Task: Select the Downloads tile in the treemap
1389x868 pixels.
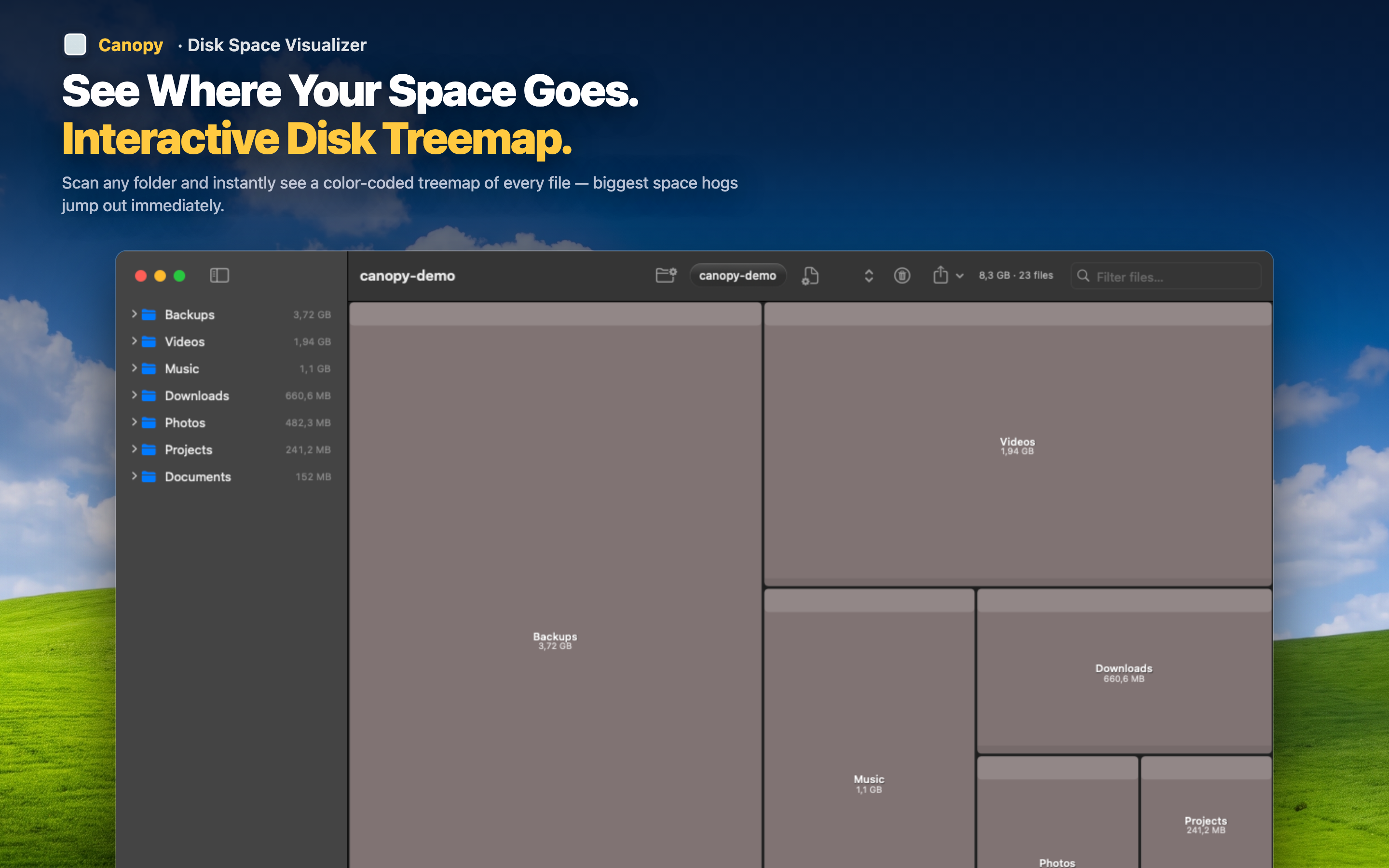Action: 1124,671
